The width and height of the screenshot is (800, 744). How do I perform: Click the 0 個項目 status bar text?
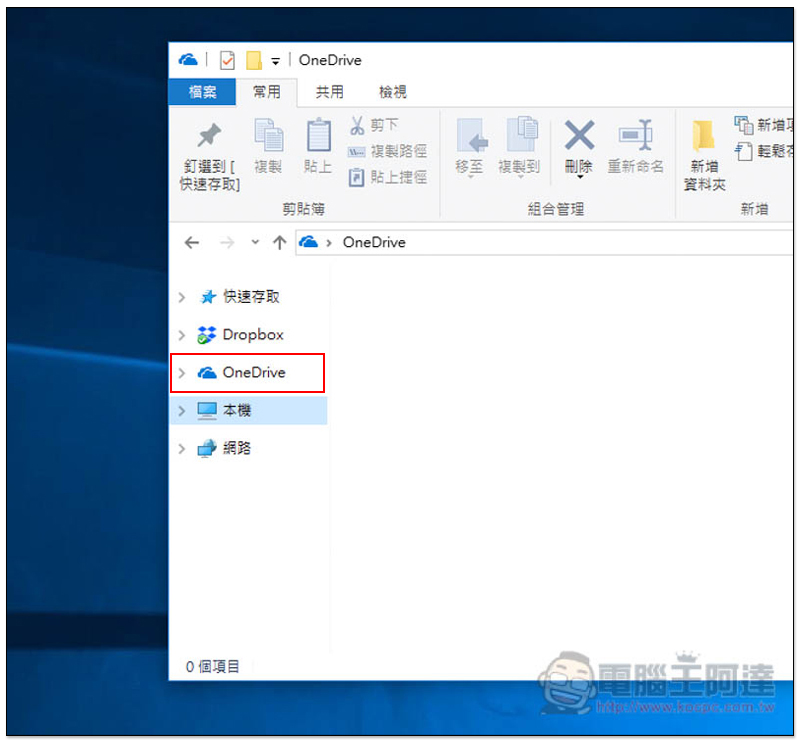tap(212, 666)
